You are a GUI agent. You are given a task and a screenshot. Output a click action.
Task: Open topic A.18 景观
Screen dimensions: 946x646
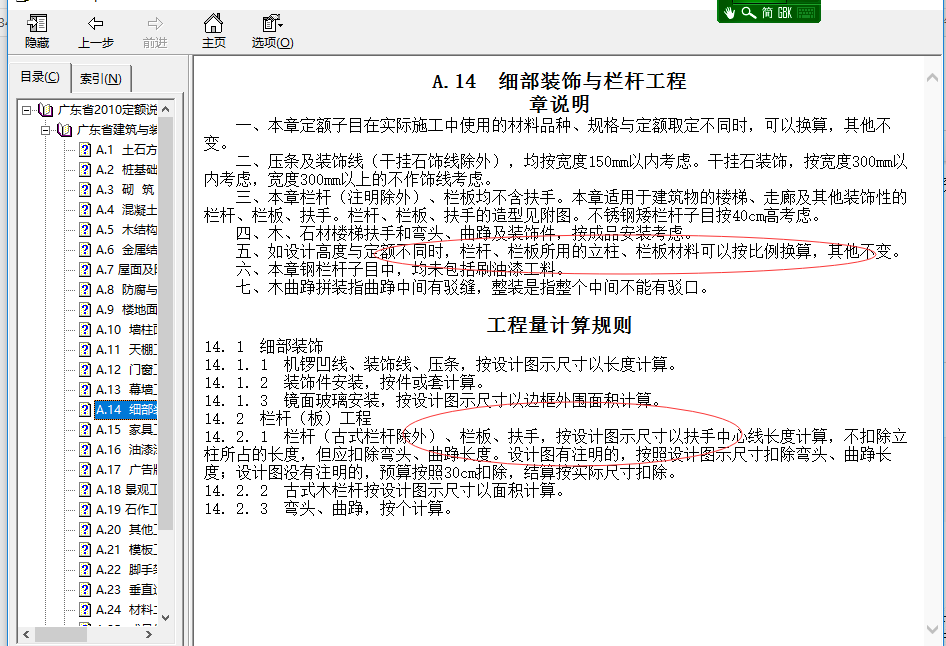coord(126,489)
